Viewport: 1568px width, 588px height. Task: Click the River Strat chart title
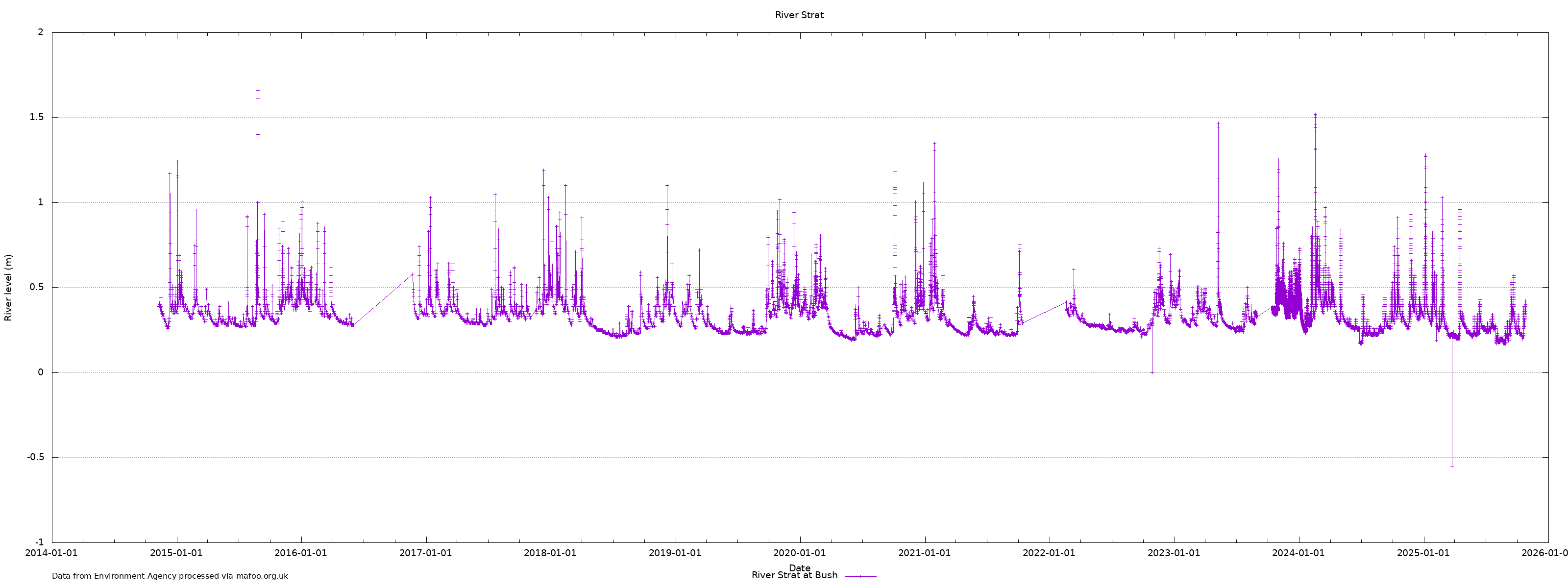pos(799,15)
